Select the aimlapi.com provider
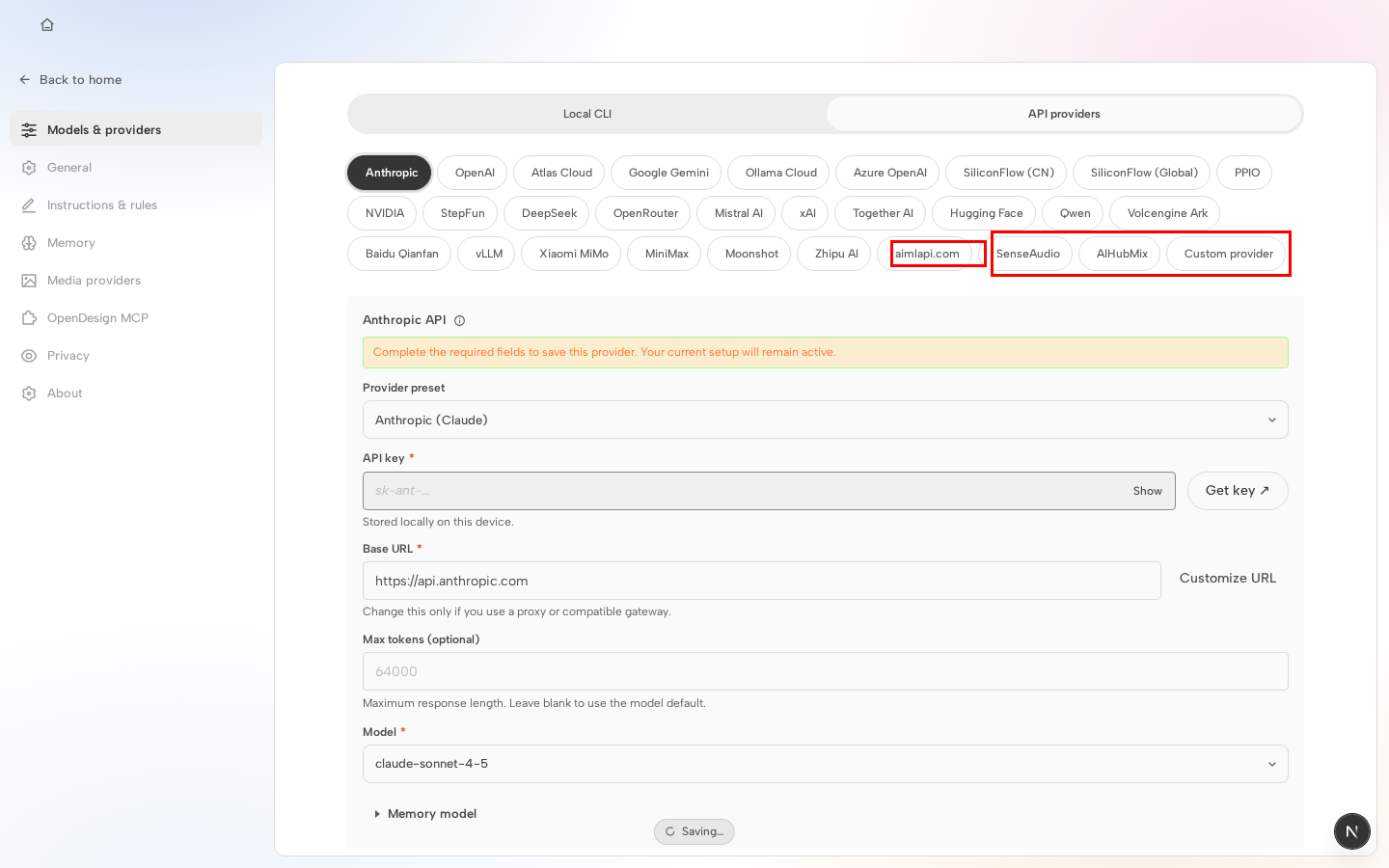The image size is (1389, 868). (926, 254)
